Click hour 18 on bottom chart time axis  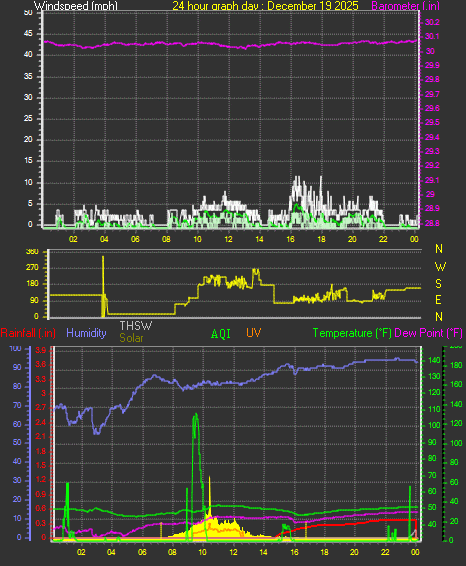[x=324, y=552]
